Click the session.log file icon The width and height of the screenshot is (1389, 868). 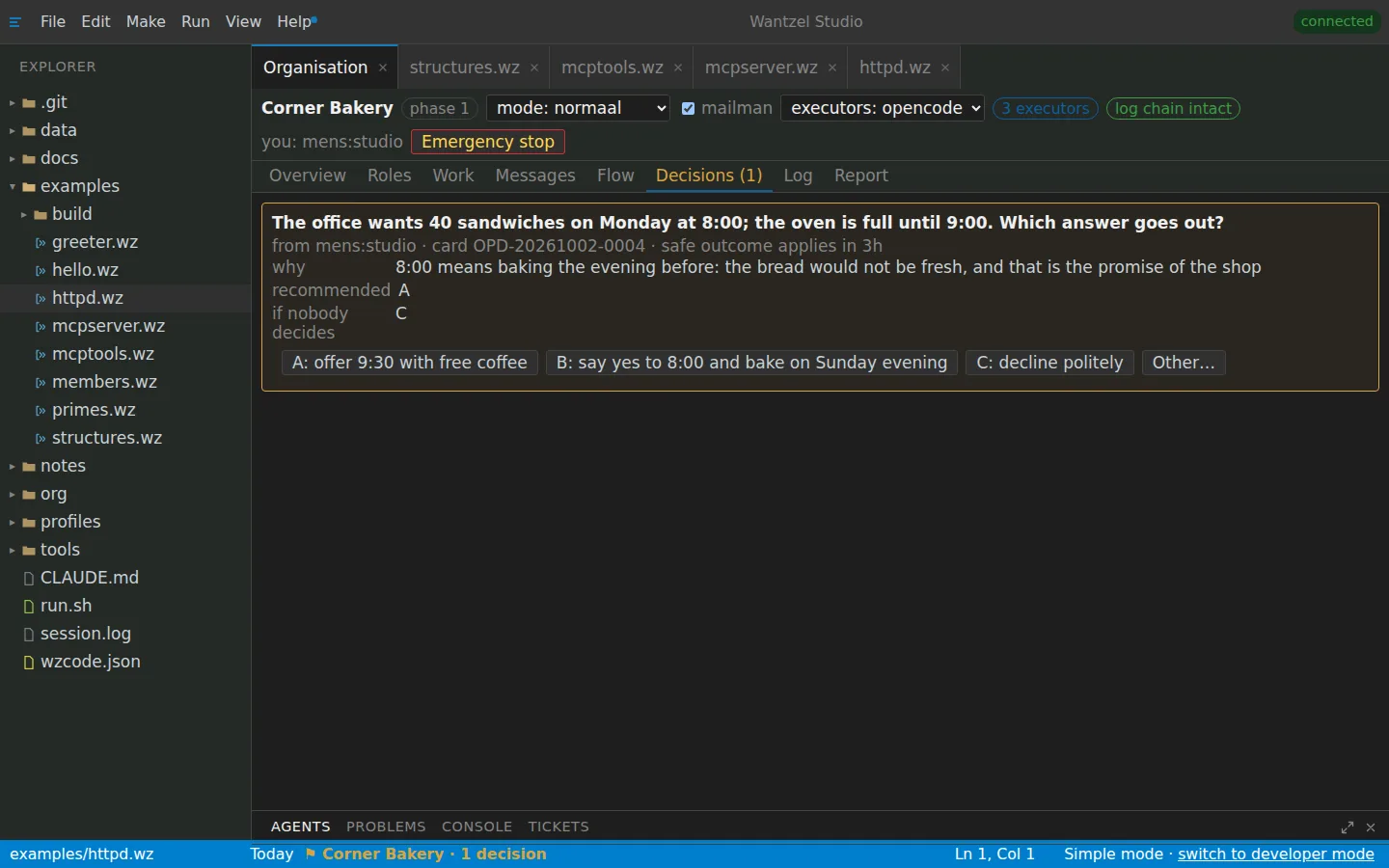(29, 635)
